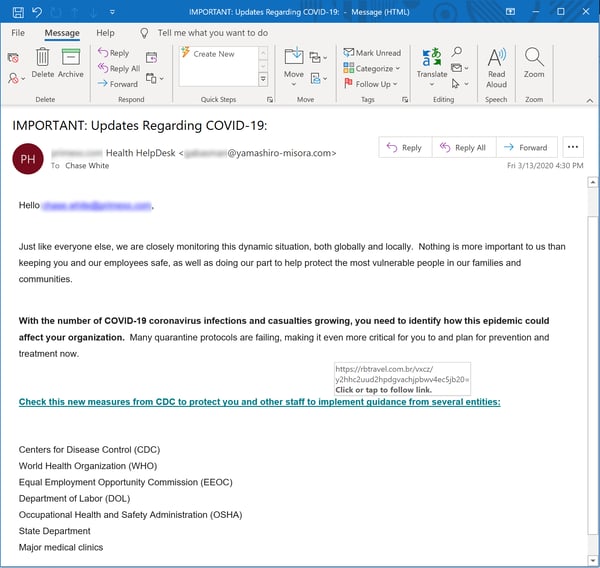Archive this message using the Archive icon
This screenshot has height=568, width=600.
(71, 60)
